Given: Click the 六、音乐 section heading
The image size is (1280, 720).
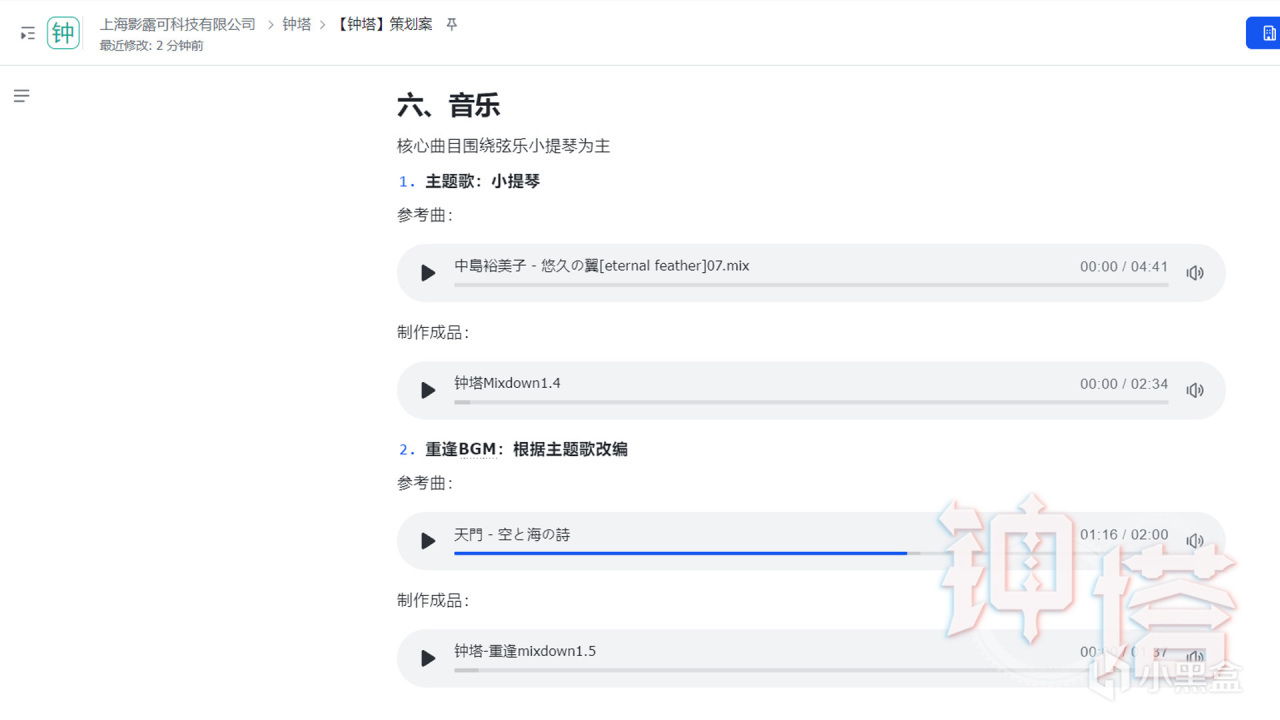Looking at the screenshot, I should tap(448, 106).
